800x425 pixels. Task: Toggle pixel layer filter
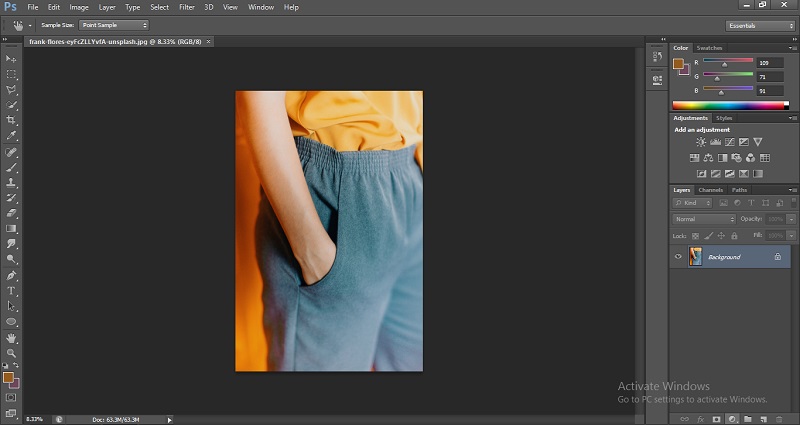[x=723, y=203]
